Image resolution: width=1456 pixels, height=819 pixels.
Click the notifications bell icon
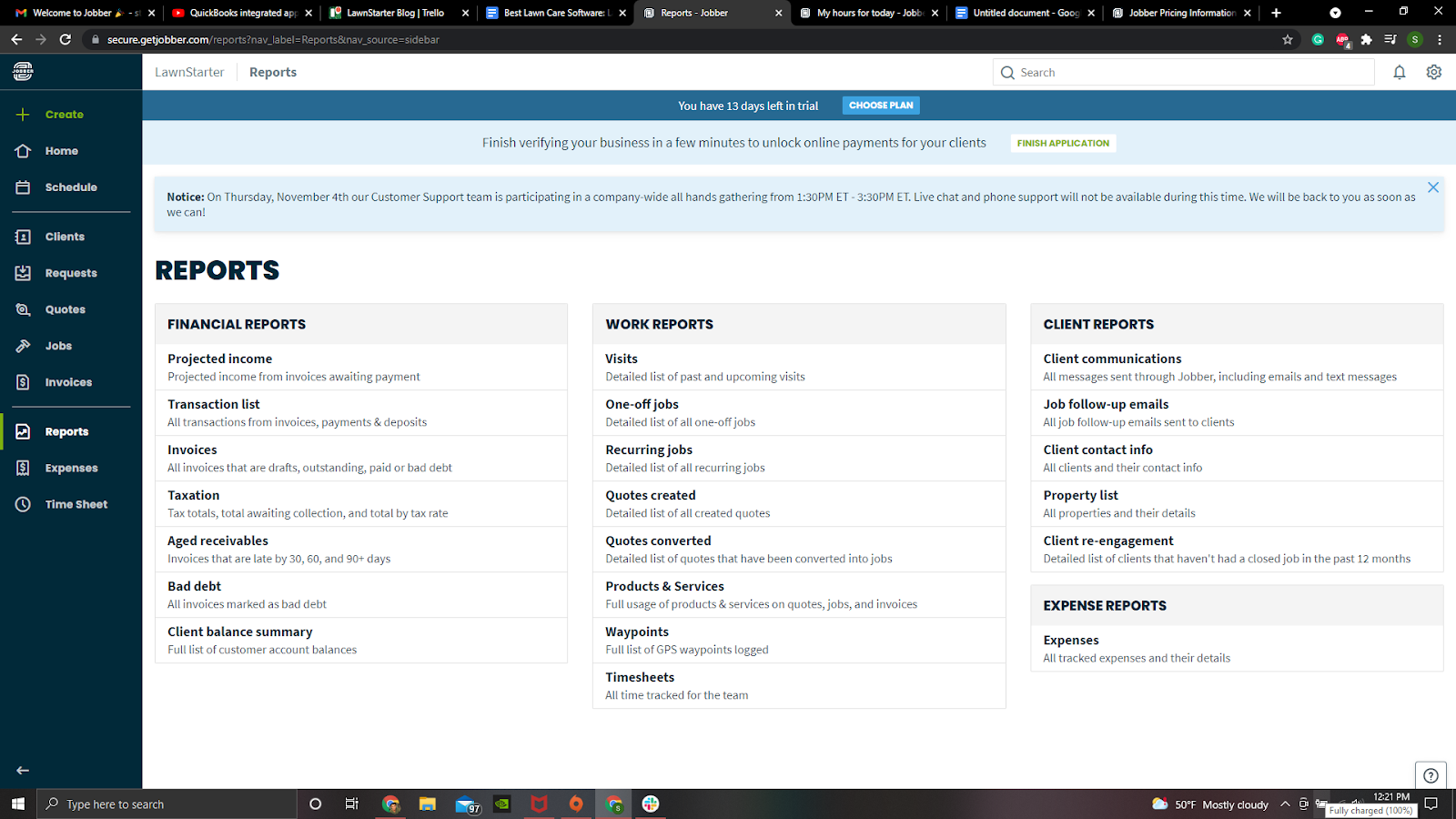(1400, 73)
